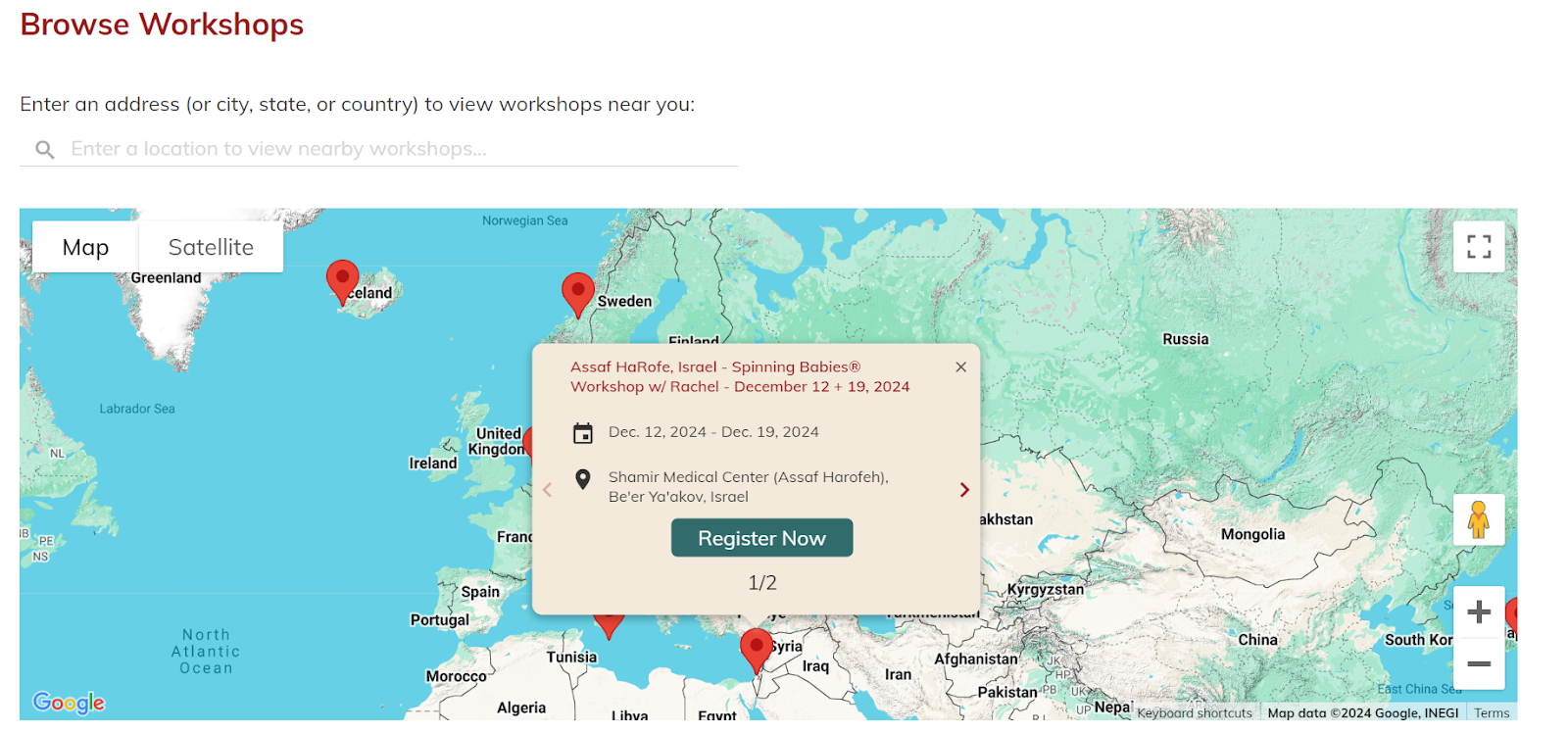1568x733 pixels.
Task: Click the Shamir Medical Center address text
Action: click(749, 486)
